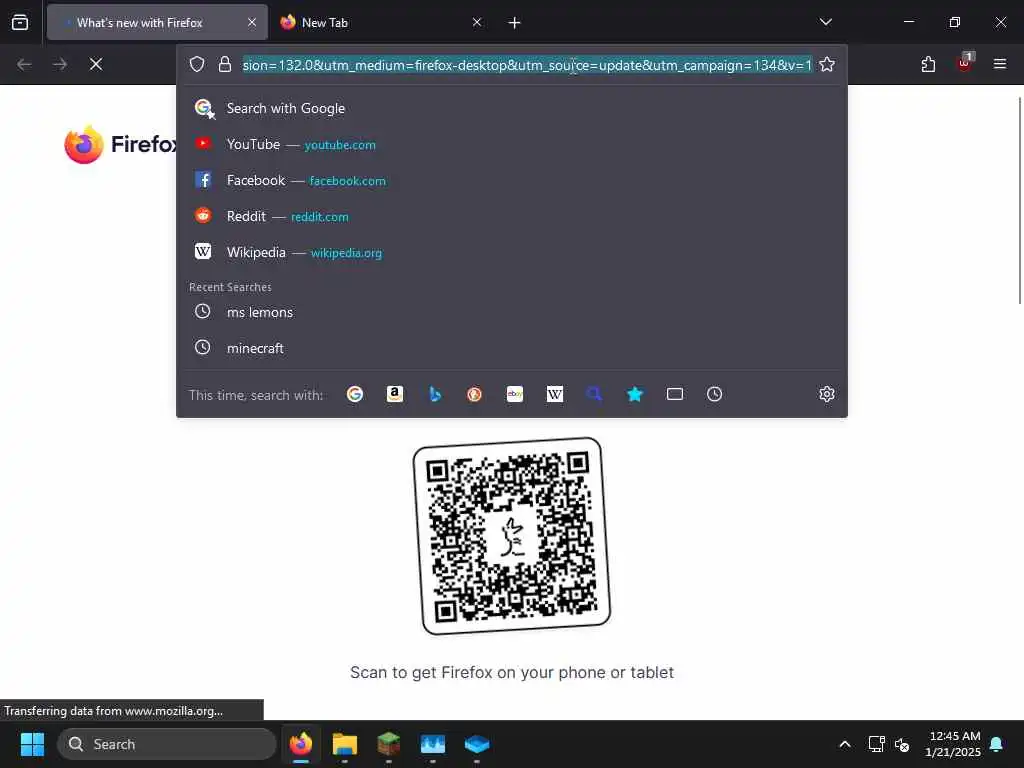The image size is (1024, 768).
Task: Open network status tray icon
Action: pyautogui.click(x=876, y=744)
